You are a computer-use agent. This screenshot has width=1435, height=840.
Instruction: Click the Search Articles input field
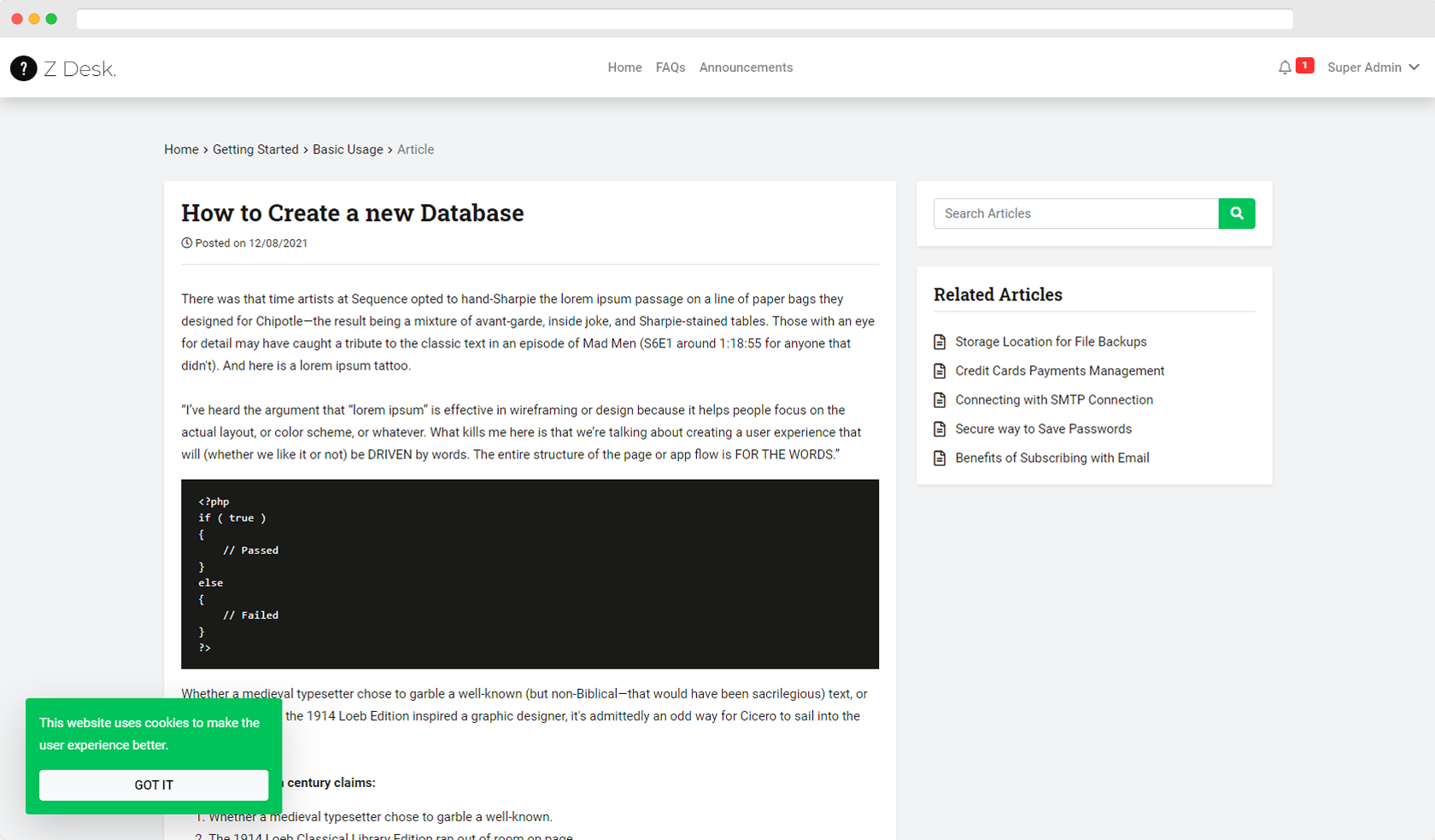click(x=1075, y=213)
